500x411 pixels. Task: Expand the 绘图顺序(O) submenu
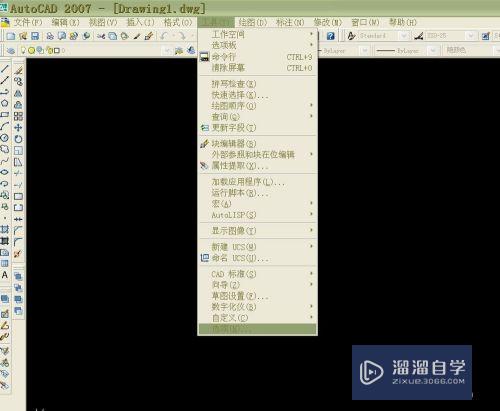[x=257, y=106]
